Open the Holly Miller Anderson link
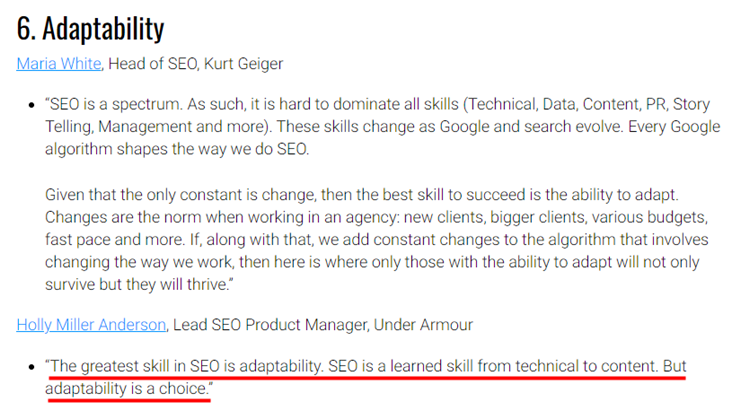 pyautogui.click(x=91, y=325)
